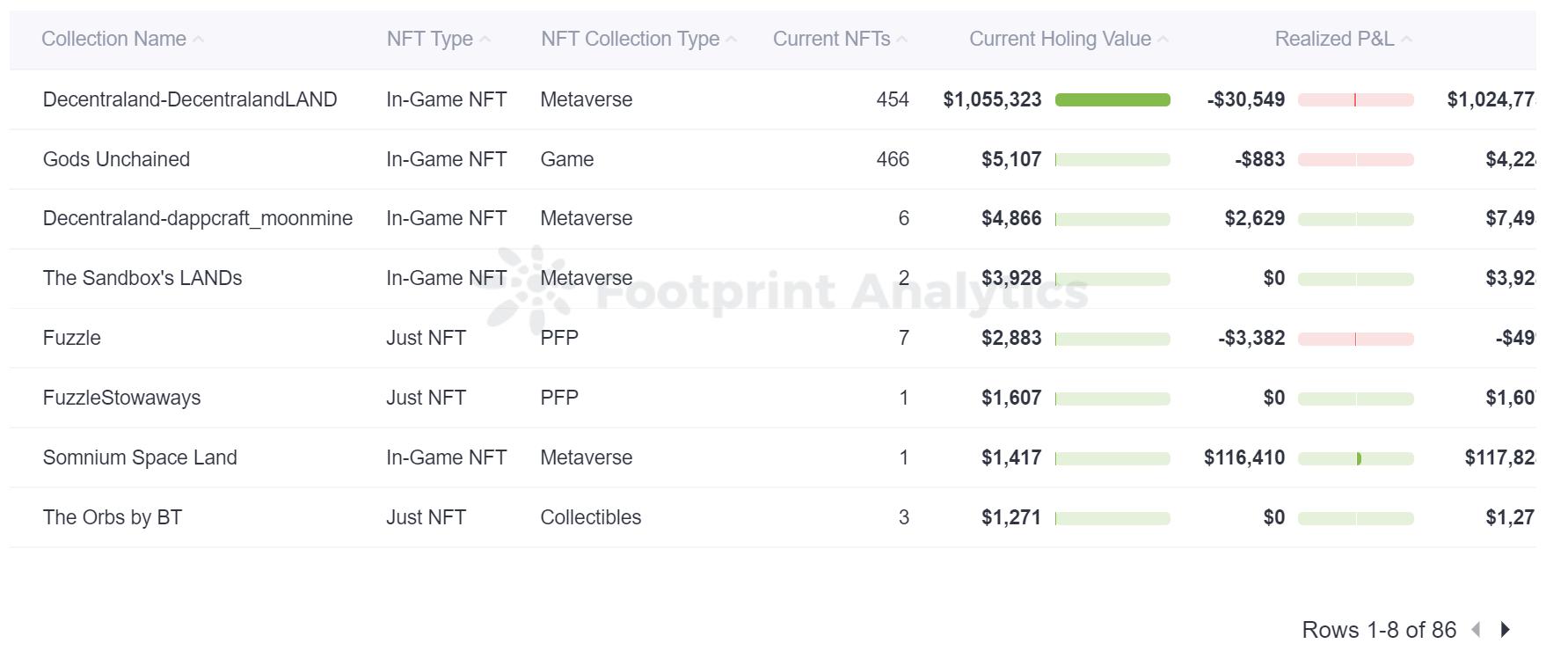Click Somnium Space Land realized P&L bar
1568x651 pixels.
(x=1355, y=458)
